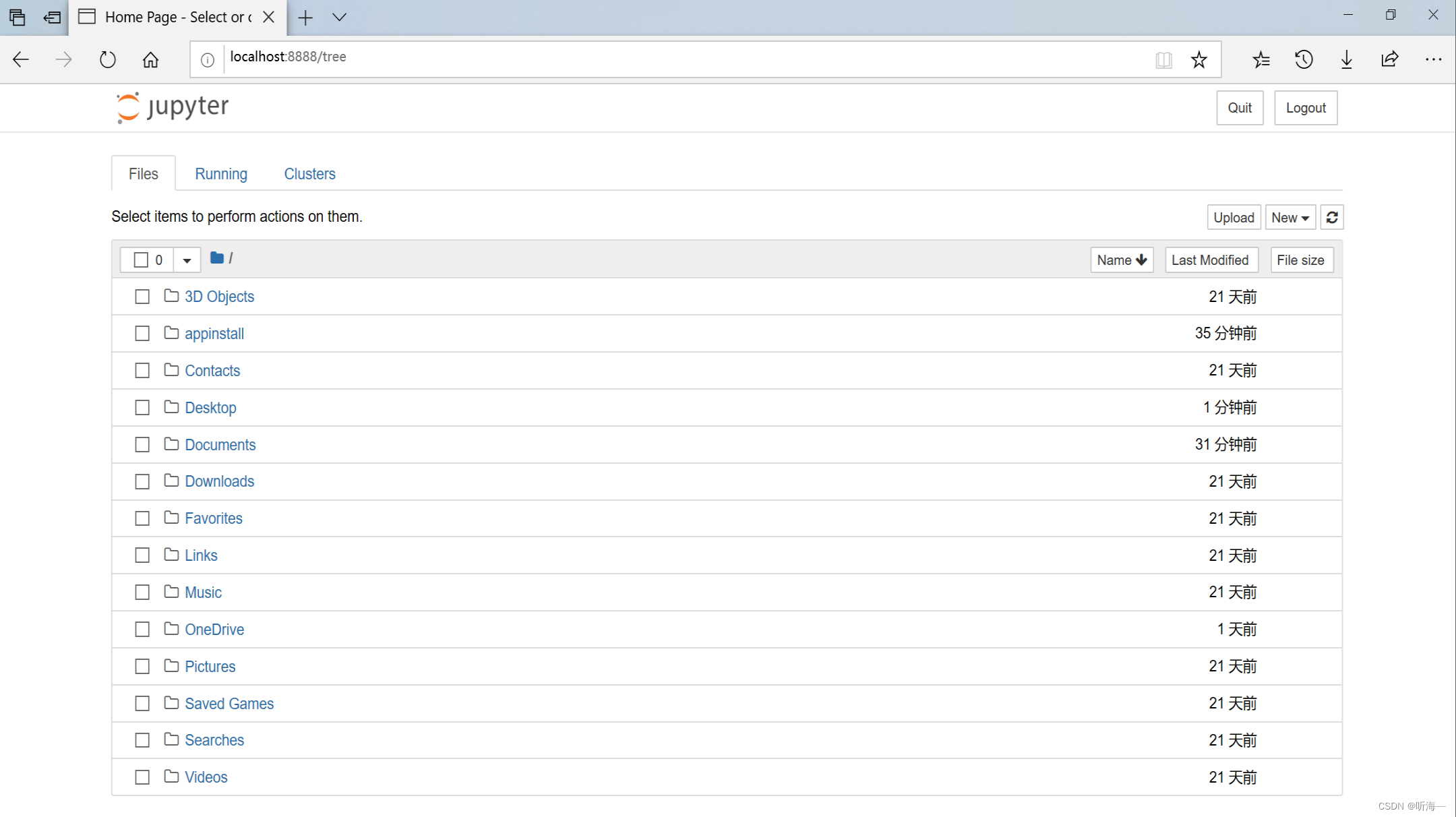Click the refresh files icon
Viewport: 1456px width, 817px height.
tap(1333, 217)
